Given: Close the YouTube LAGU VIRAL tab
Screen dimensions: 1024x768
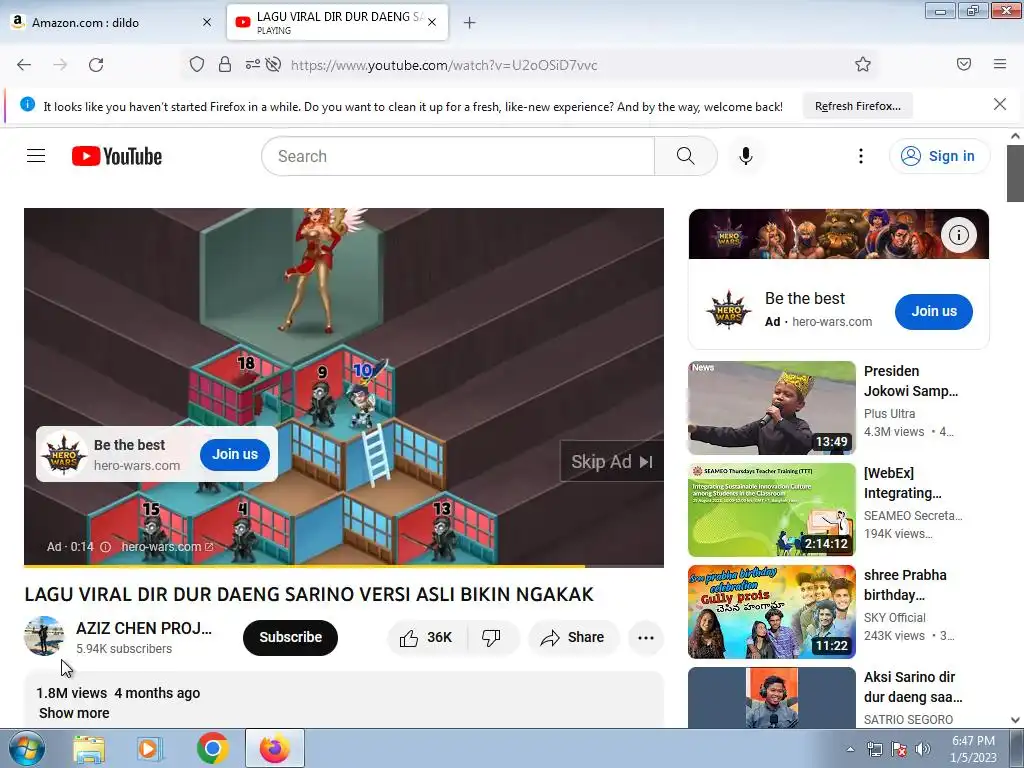Looking at the screenshot, I should point(432,22).
